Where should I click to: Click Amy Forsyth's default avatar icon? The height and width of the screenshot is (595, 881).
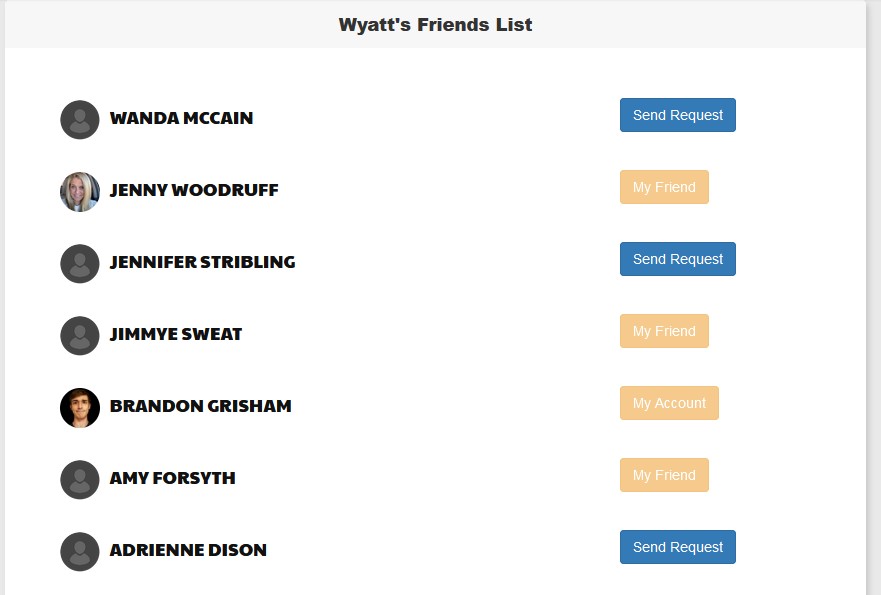click(x=80, y=480)
